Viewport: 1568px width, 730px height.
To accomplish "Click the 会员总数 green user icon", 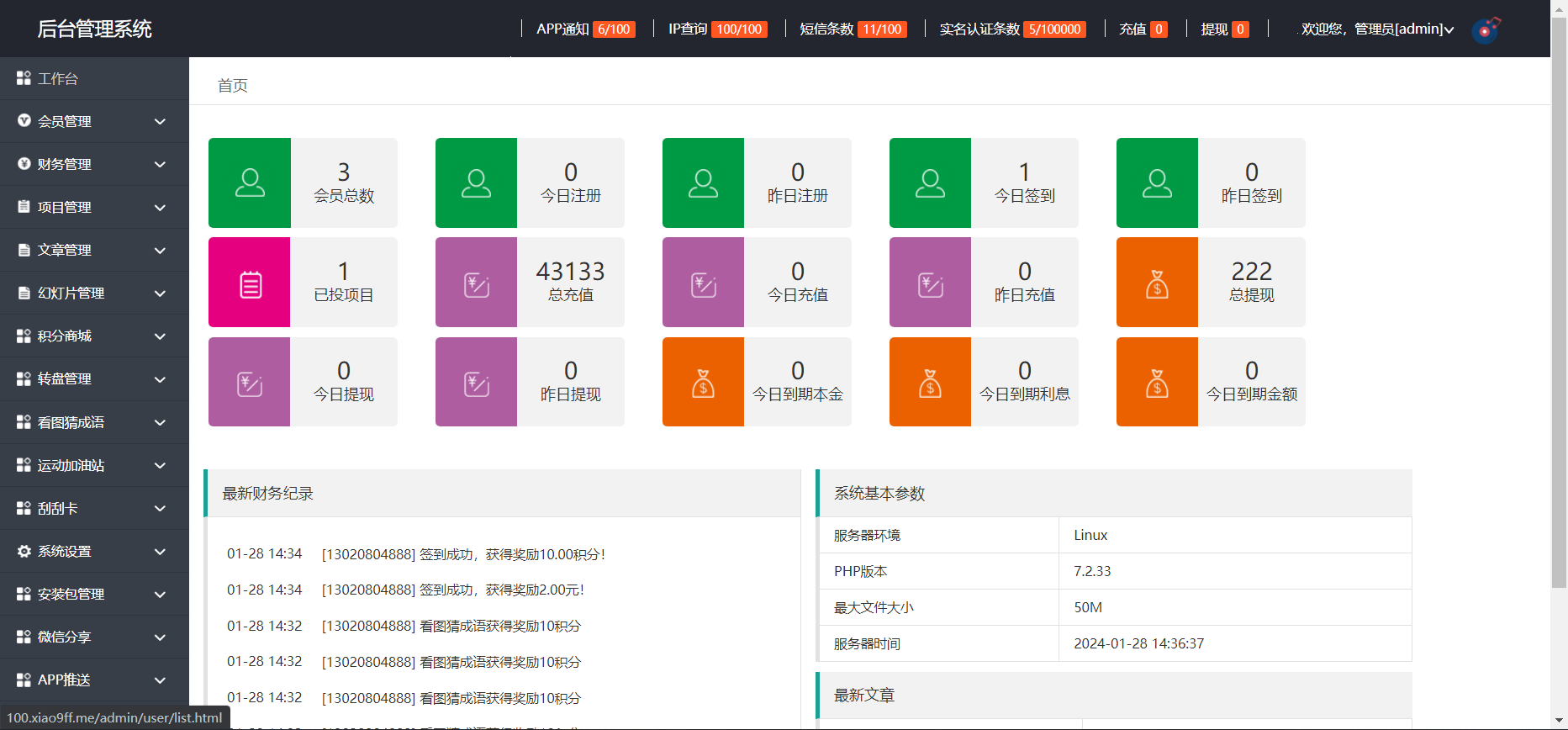I will (x=250, y=182).
